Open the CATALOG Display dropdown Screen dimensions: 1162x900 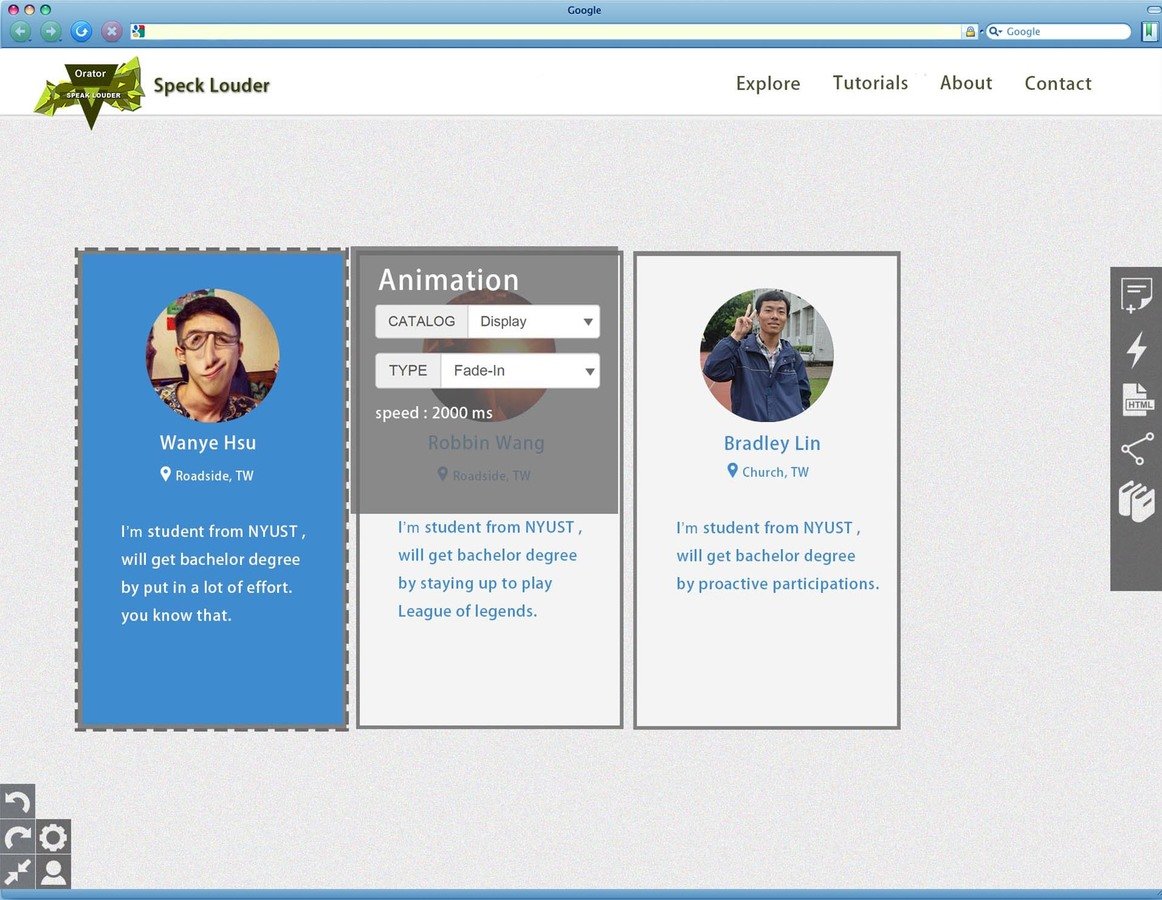[x=534, y=322]
